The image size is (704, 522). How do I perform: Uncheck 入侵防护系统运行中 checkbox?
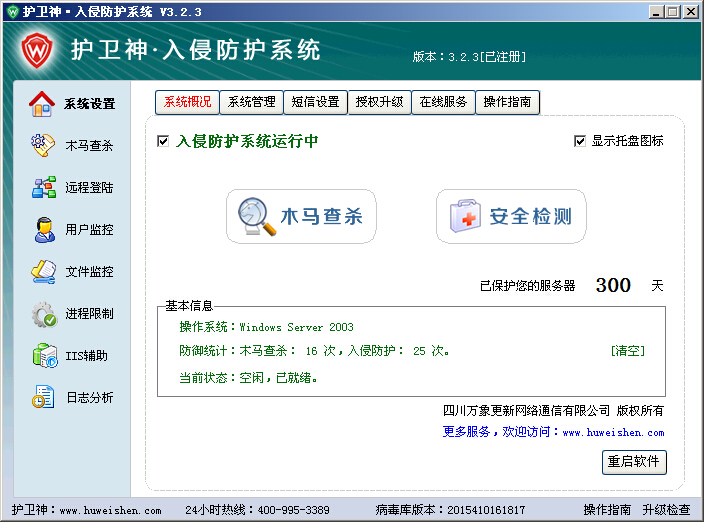click(163, 141)
